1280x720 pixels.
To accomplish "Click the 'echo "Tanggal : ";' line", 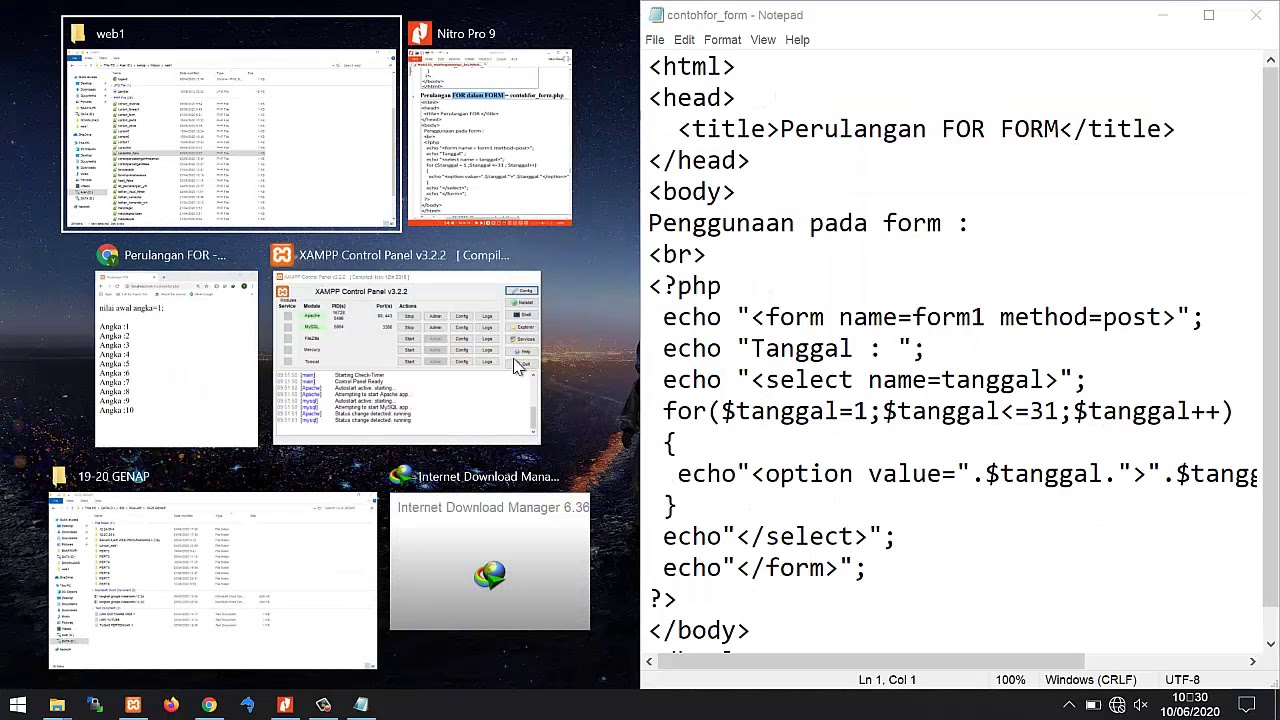I will click(793, 348).
